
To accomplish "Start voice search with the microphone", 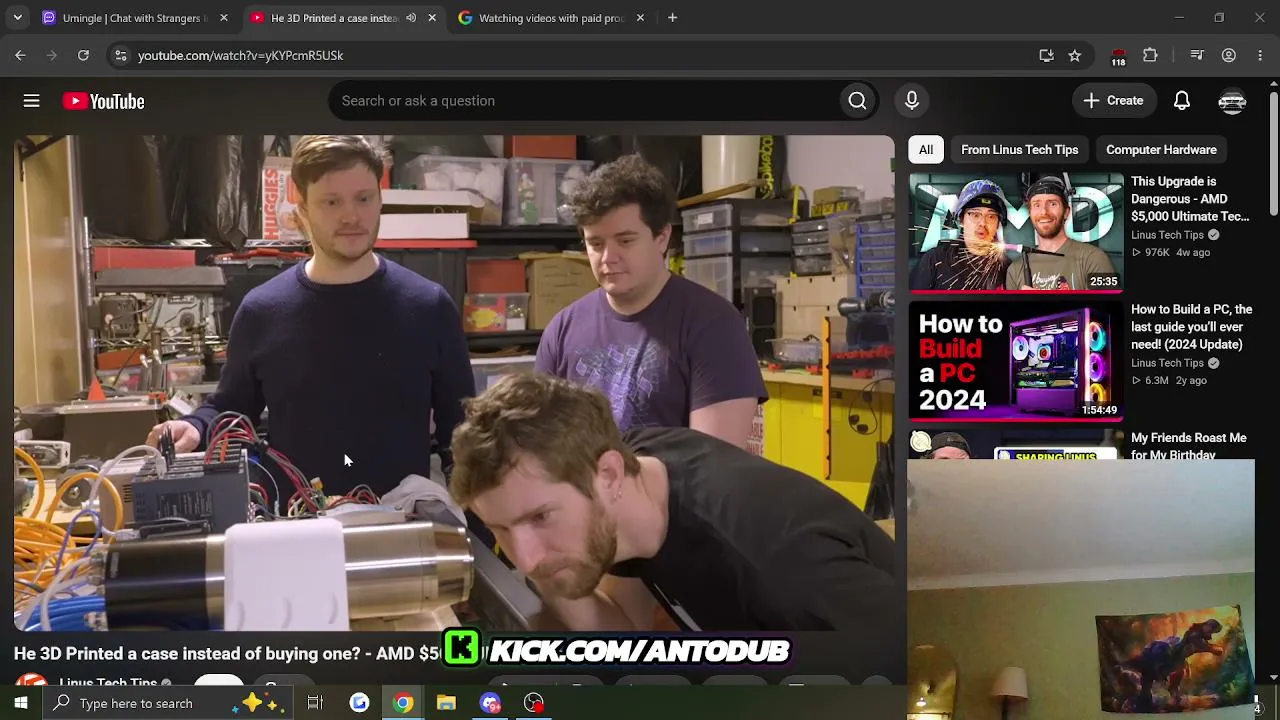I will click(x=912, y=101).
